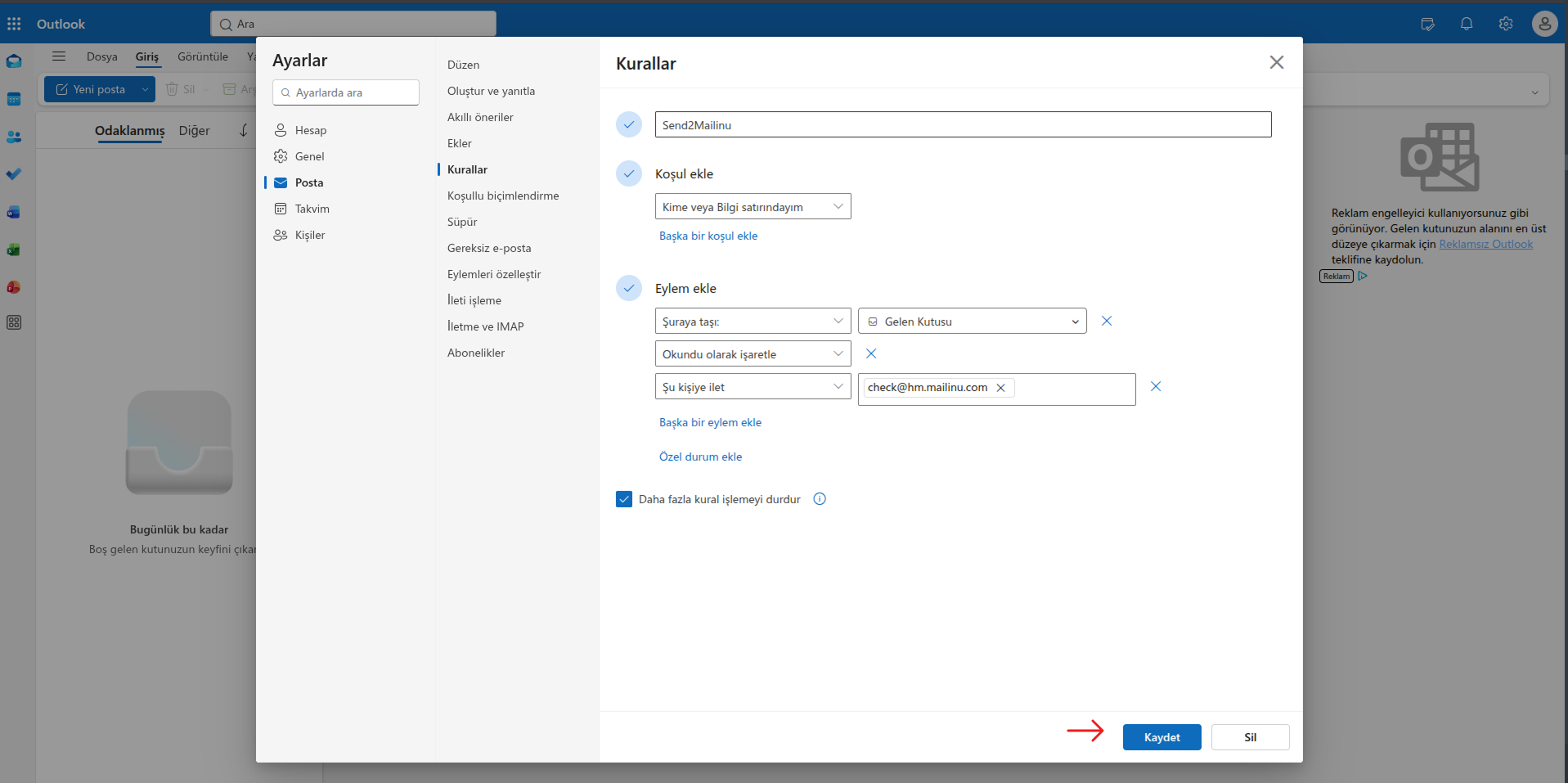Uncheck 'Daha fazla kural işlemeyi durdur'
1568x783 pixels.
click(624, 499)
